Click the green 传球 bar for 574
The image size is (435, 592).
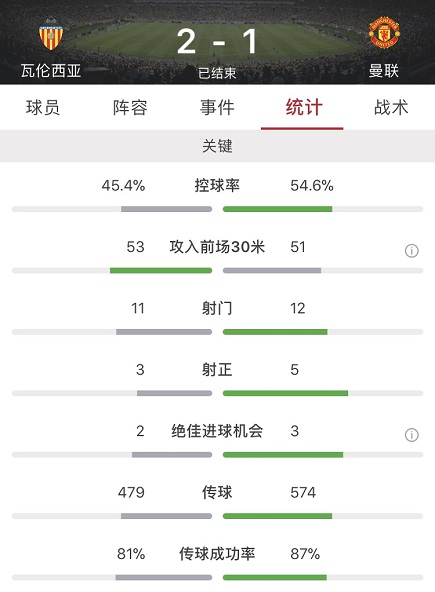coord(278,516)
